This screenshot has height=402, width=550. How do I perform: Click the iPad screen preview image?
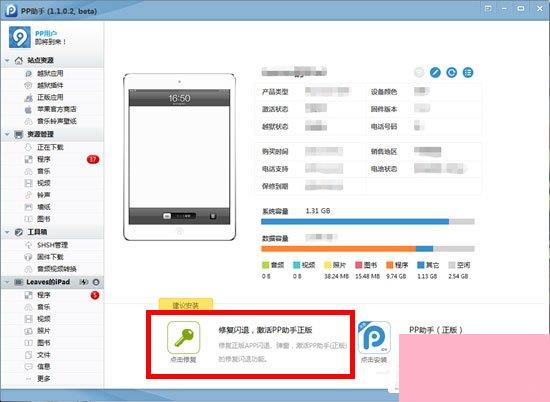click(179, 157)
